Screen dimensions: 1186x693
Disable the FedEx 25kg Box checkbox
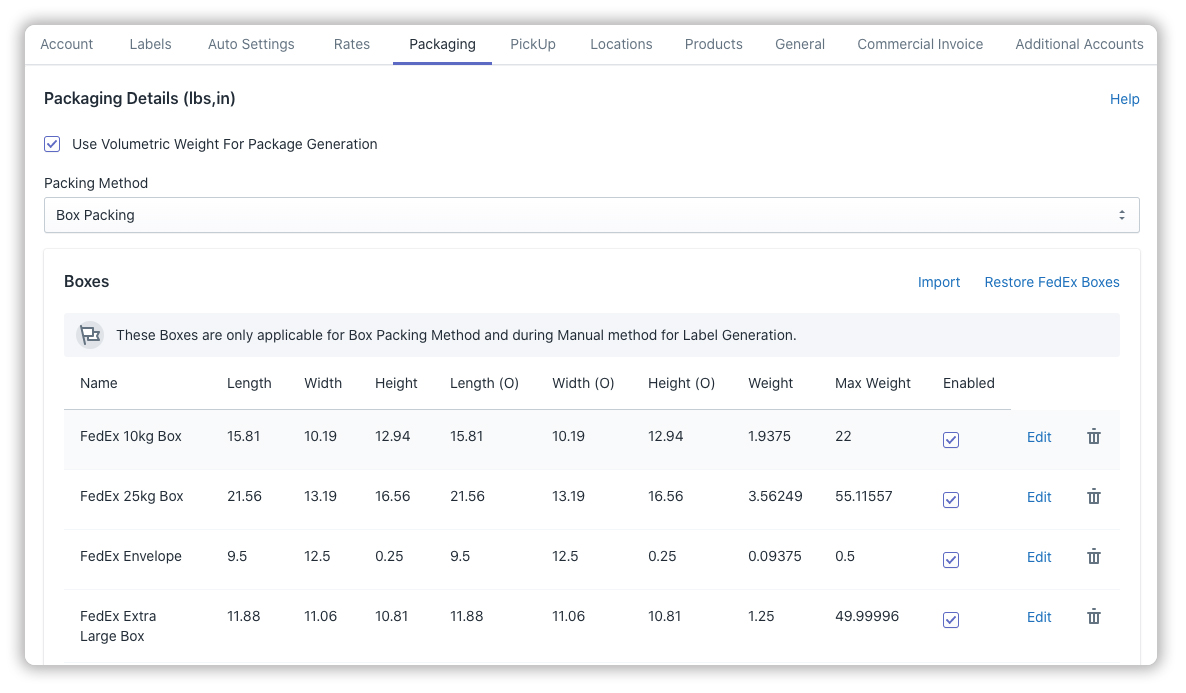[x=951, y=500]
